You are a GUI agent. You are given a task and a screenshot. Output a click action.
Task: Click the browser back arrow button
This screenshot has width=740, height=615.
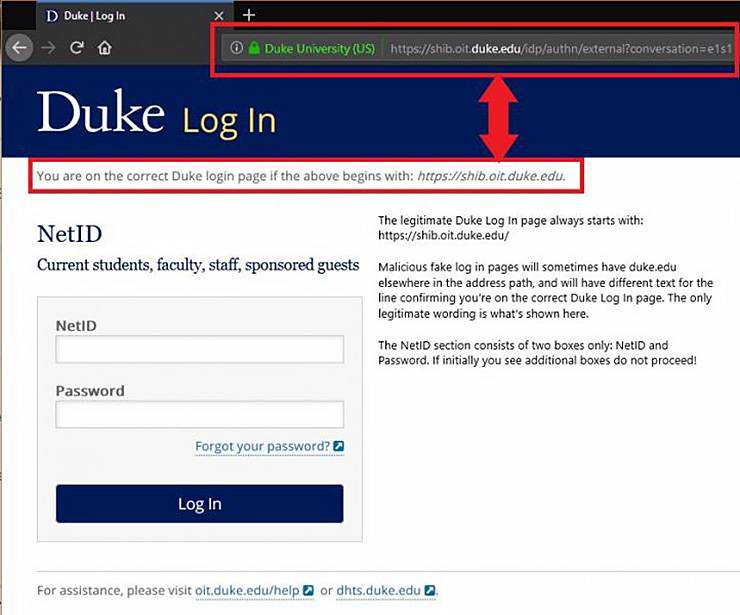click(19, 48)
